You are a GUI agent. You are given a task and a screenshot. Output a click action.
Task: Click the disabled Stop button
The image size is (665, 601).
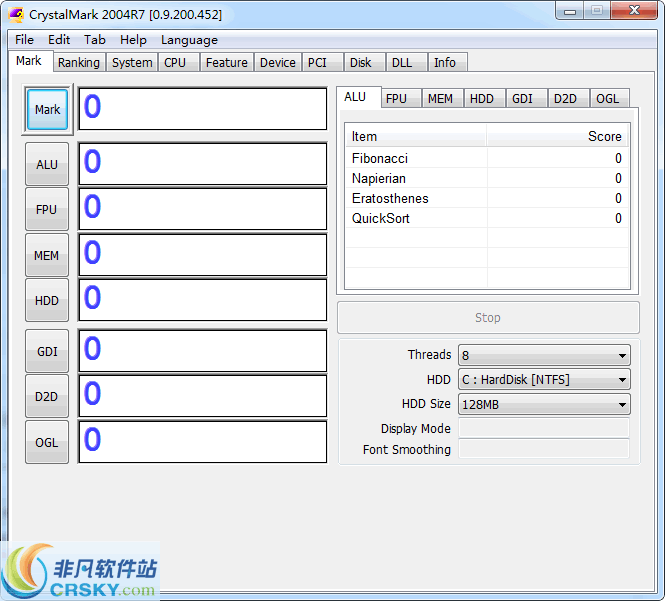[488, 318]
